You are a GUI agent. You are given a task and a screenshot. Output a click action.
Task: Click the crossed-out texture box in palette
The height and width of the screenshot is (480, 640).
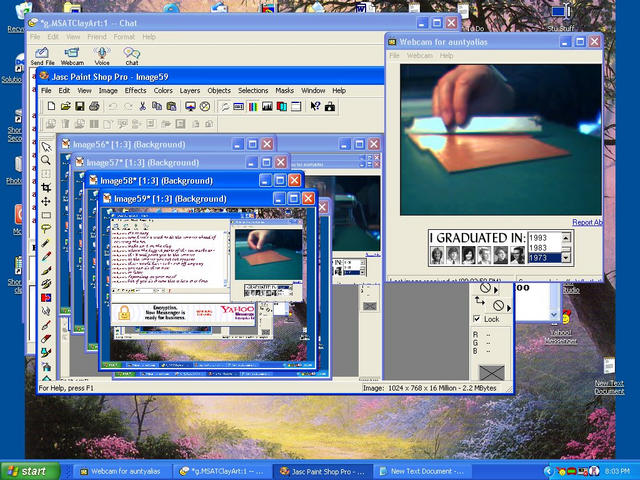click(x=491, y=372)
